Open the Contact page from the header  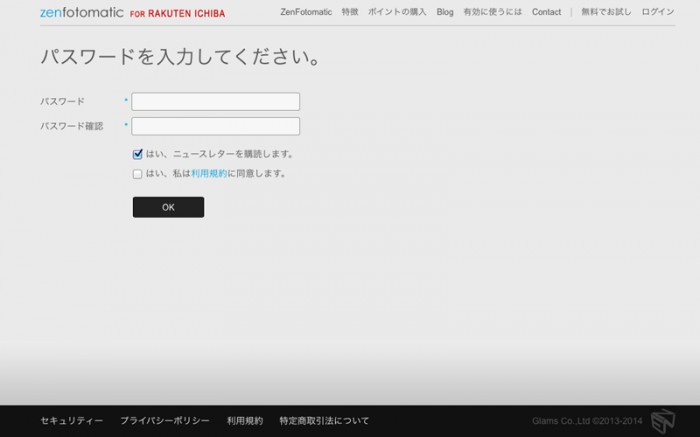tap(546, 13)
